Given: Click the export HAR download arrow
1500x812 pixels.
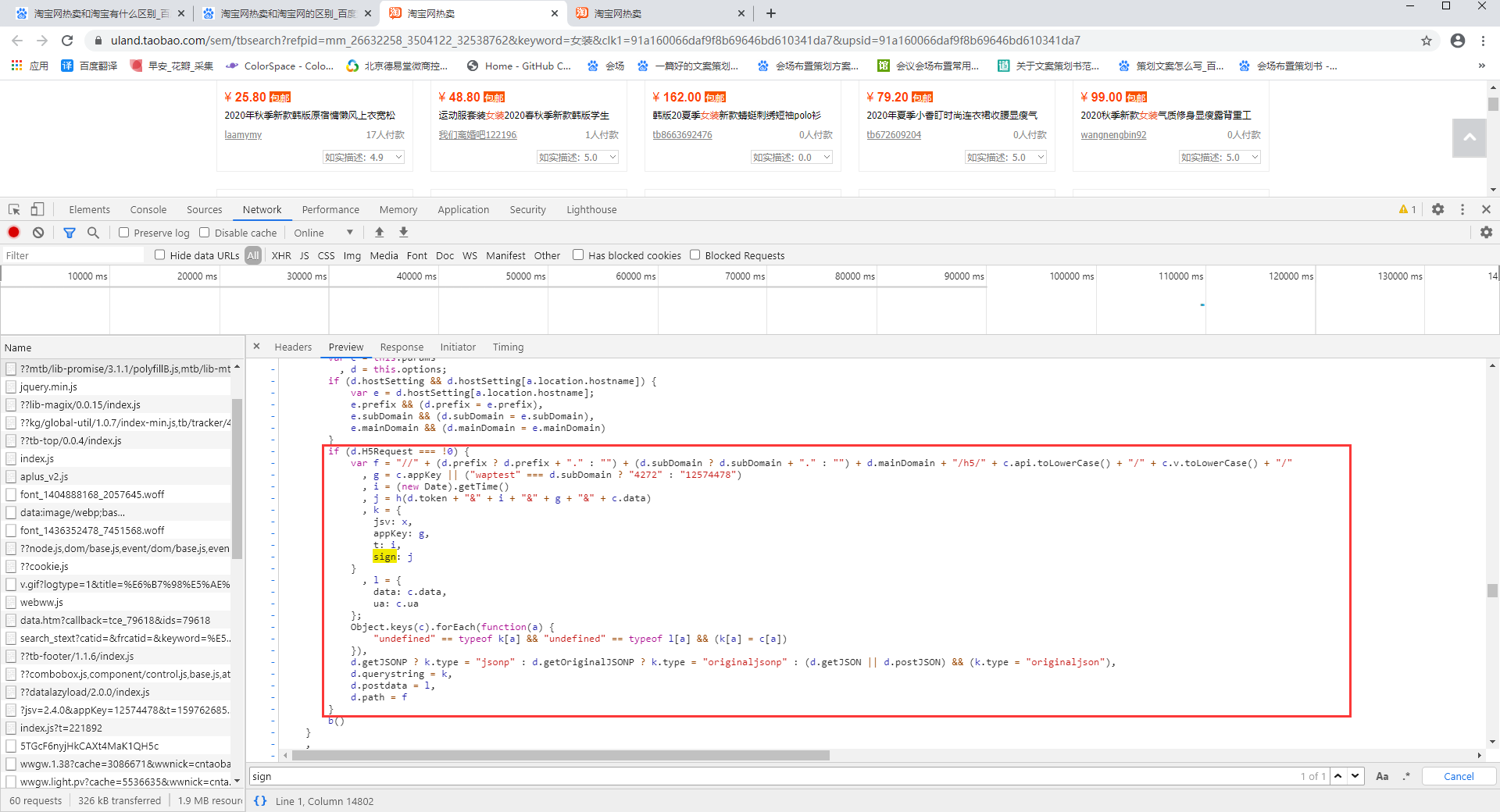Looking at the screenshot, I should tap(404, 232).
